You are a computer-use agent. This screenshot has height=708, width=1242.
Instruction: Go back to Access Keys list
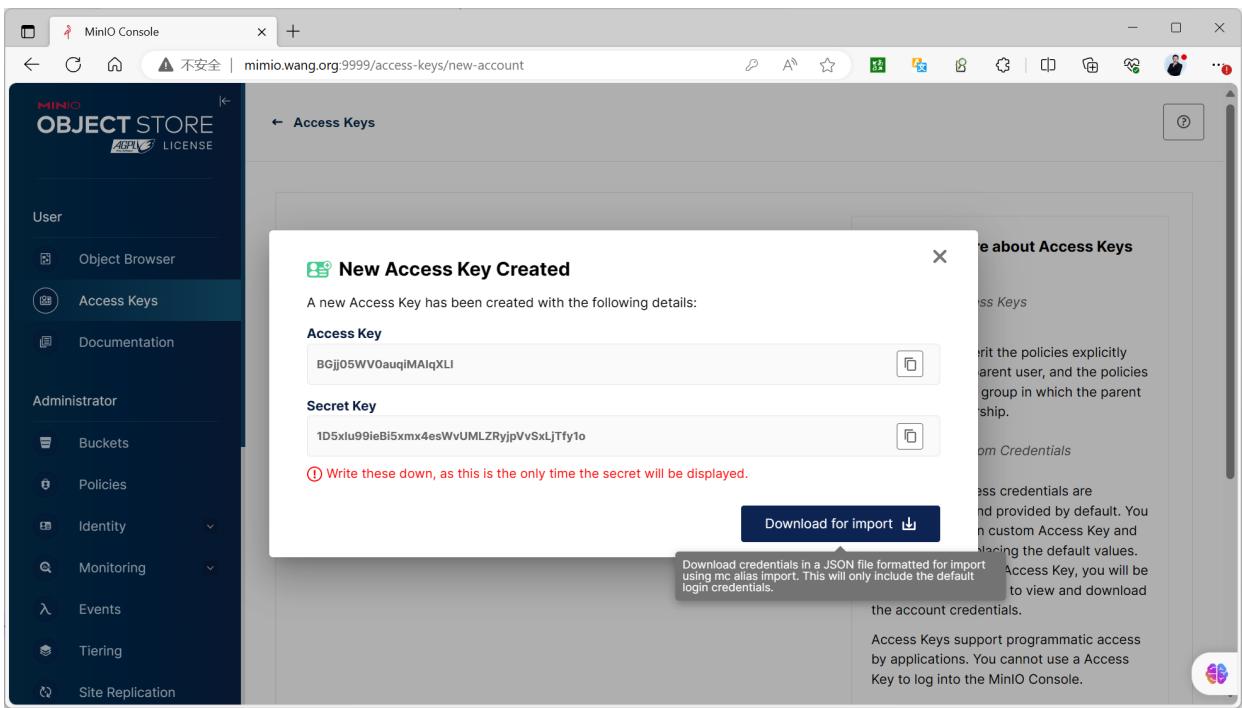click(324, 124)
